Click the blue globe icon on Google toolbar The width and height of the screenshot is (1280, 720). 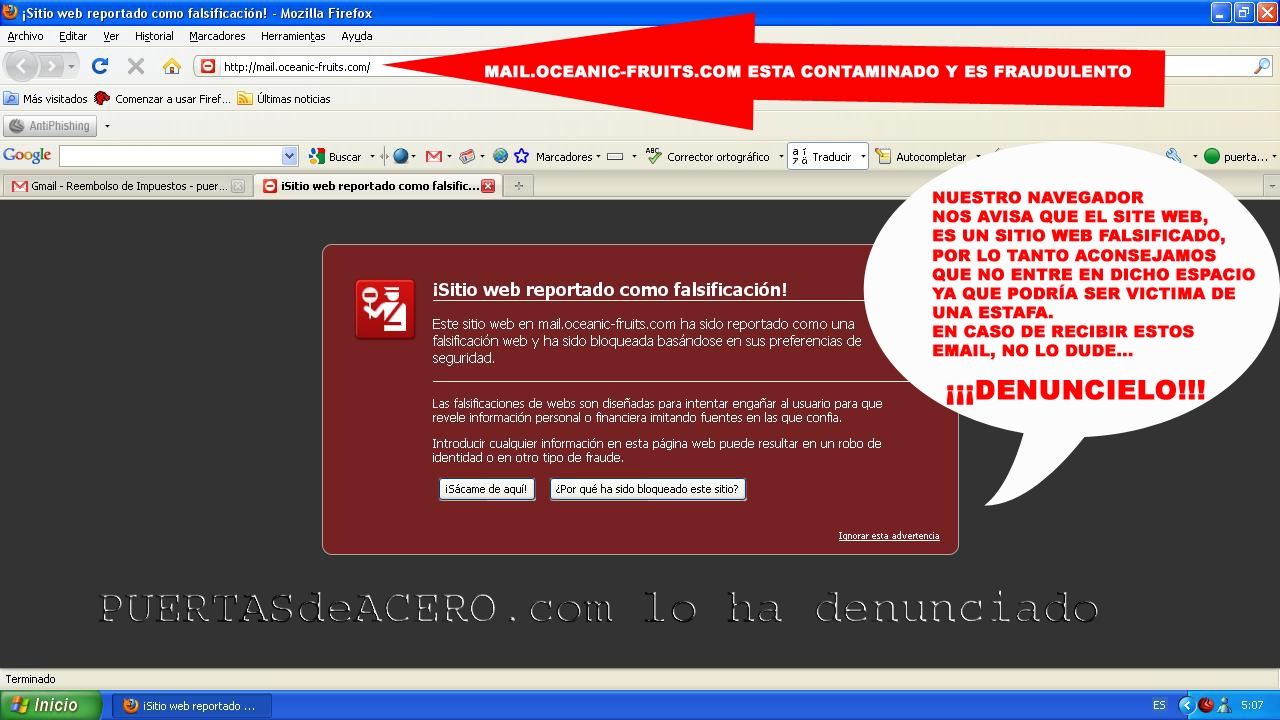pos(401,156)
